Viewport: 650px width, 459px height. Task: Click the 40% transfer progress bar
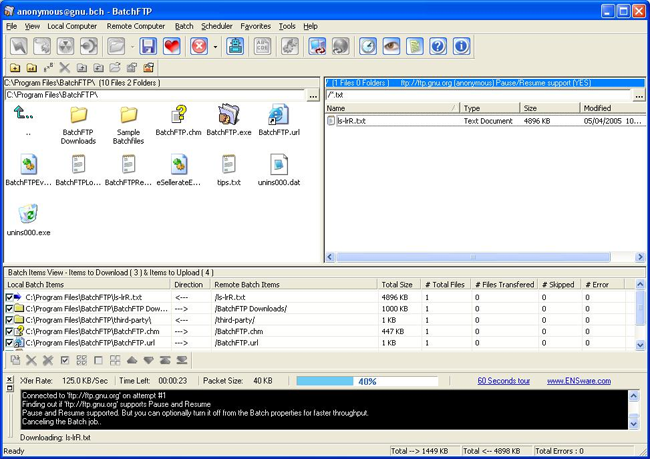(x=367, y=381)
